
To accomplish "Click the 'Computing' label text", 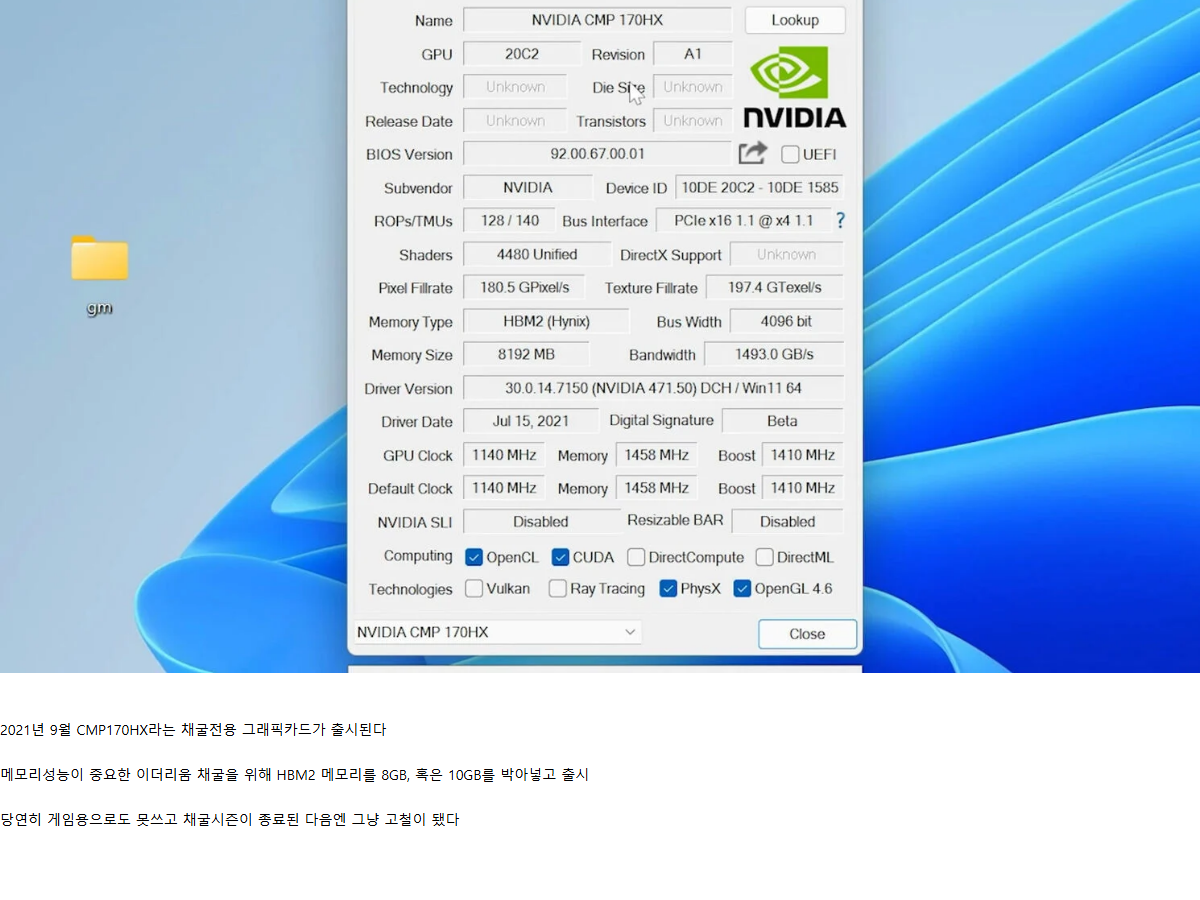I will [x=418, y=556].
